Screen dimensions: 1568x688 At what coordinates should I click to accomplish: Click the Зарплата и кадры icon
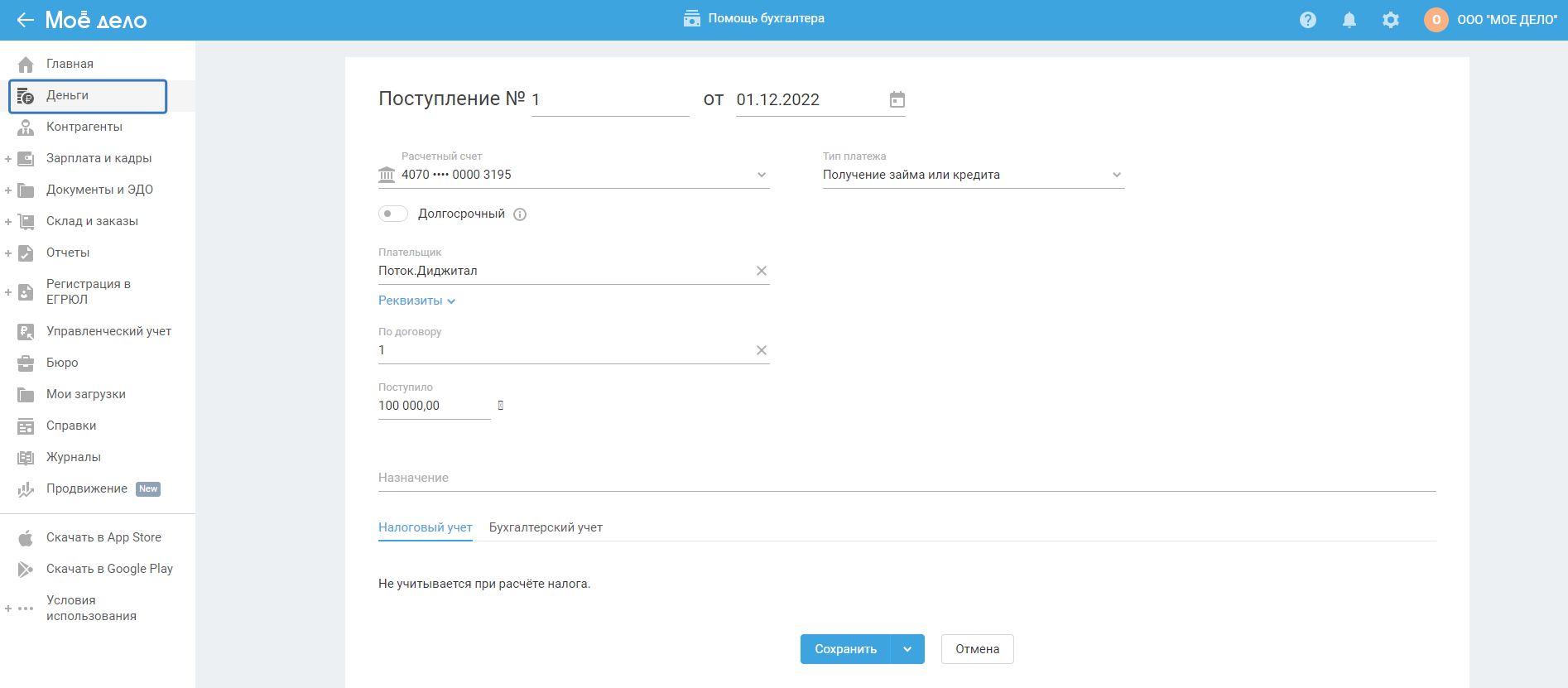(26, 158)
